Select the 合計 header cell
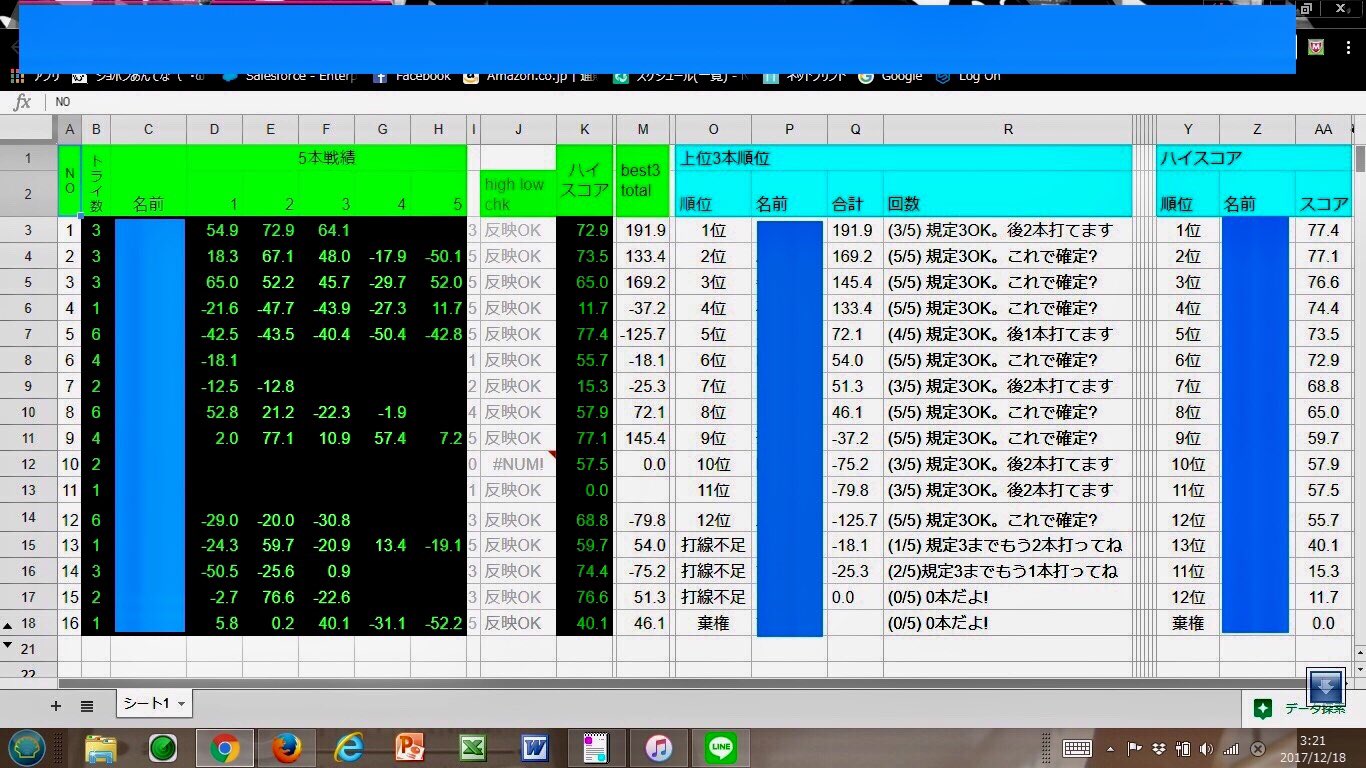The height and width of the screenshot is (768, 1366). [x=855, y=194]
